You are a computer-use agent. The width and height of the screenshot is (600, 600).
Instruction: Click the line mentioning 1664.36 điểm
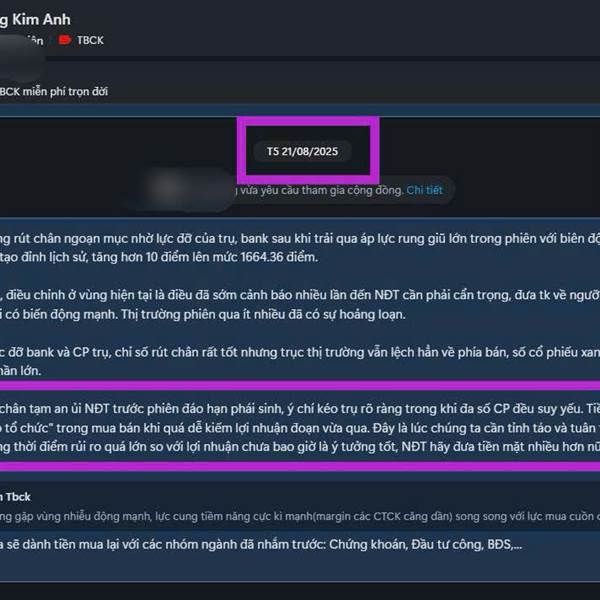tap(159, 257)
